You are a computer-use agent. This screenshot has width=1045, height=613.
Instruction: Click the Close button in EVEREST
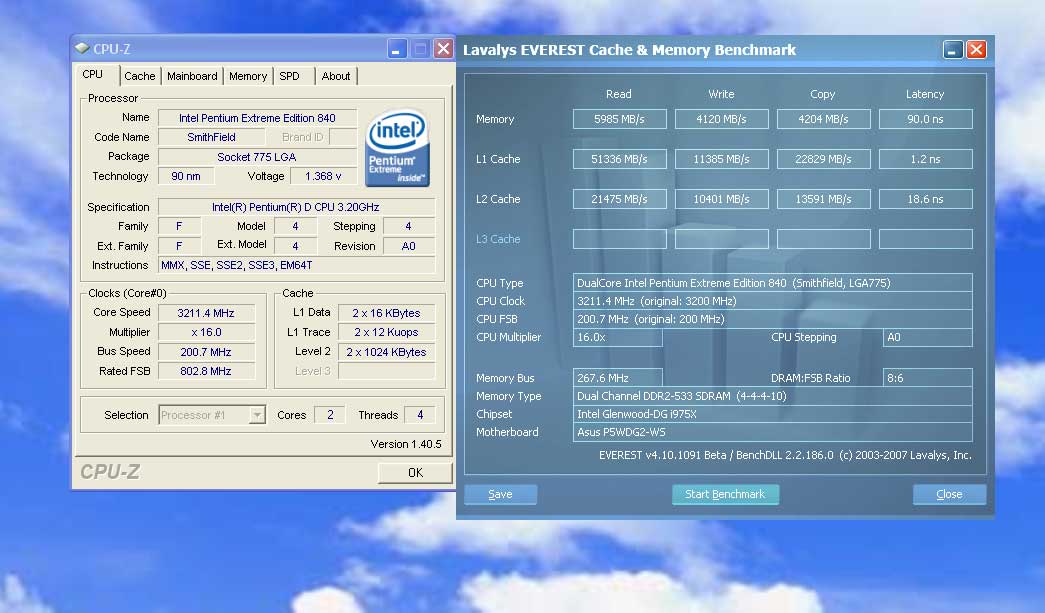tap(949, 494)
